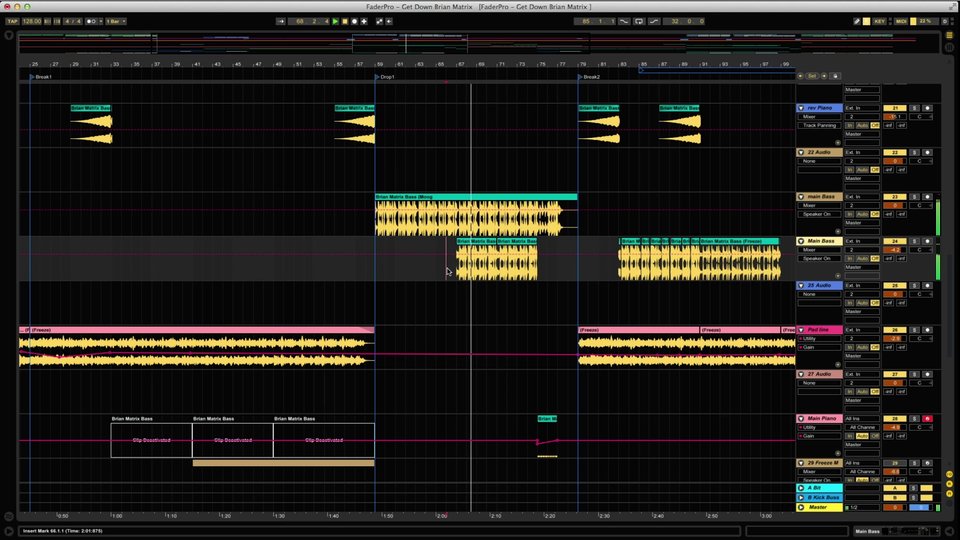Solo track 23 main Bass
Viewport: 960px width, 540px height.
click(x=915, y=197)
